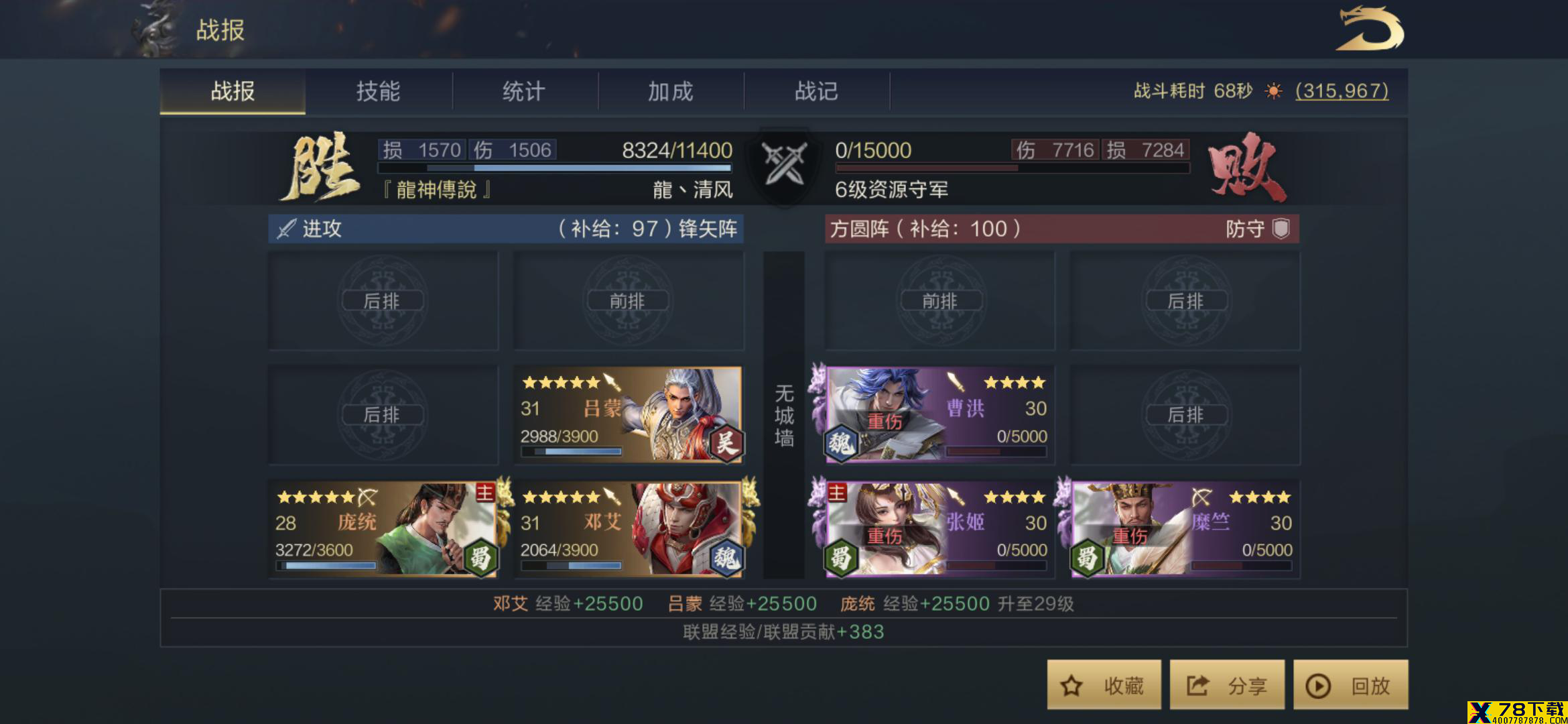
Task: Select the 张姬 defender card
Action: (939, 529)
